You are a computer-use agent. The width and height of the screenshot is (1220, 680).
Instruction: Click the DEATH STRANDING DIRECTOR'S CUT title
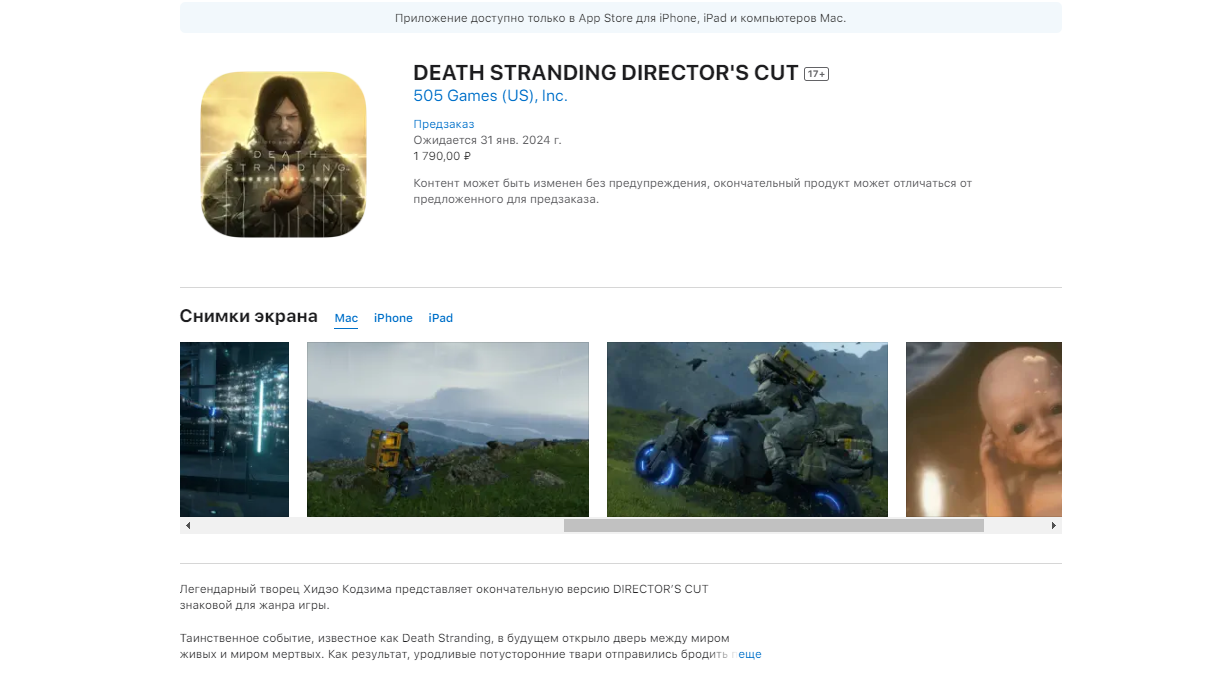tap(606, 73)
